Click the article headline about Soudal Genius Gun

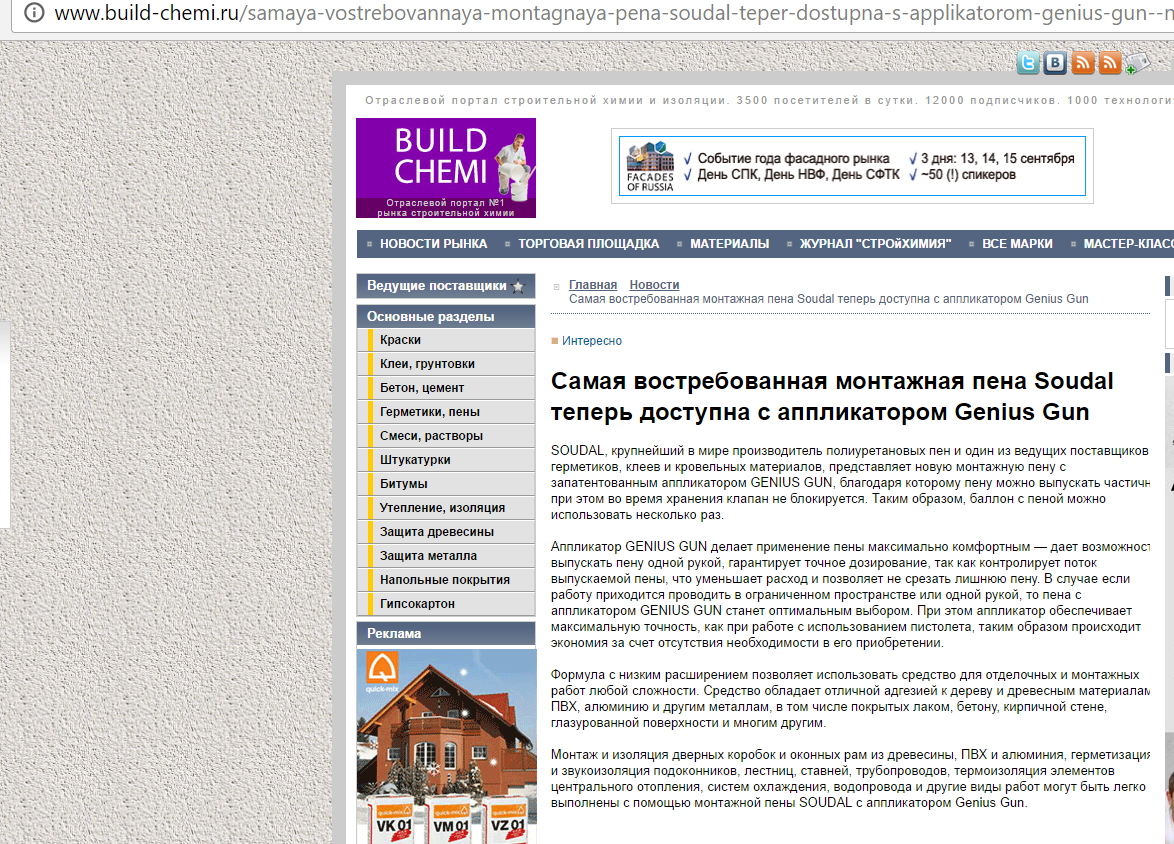(x=832, y=396)
